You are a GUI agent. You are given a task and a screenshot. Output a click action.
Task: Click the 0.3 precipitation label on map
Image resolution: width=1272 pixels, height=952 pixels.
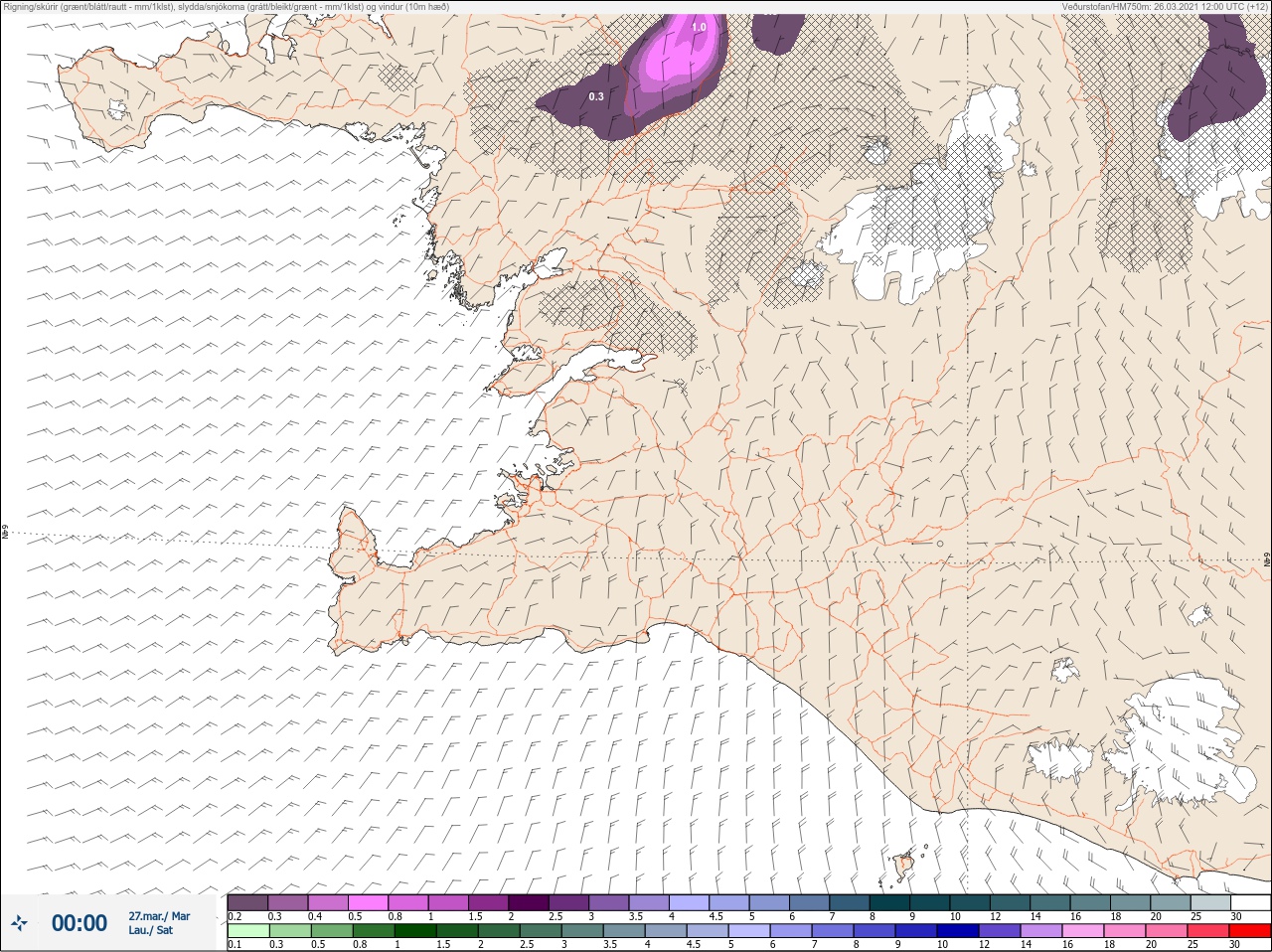point(596,96)
